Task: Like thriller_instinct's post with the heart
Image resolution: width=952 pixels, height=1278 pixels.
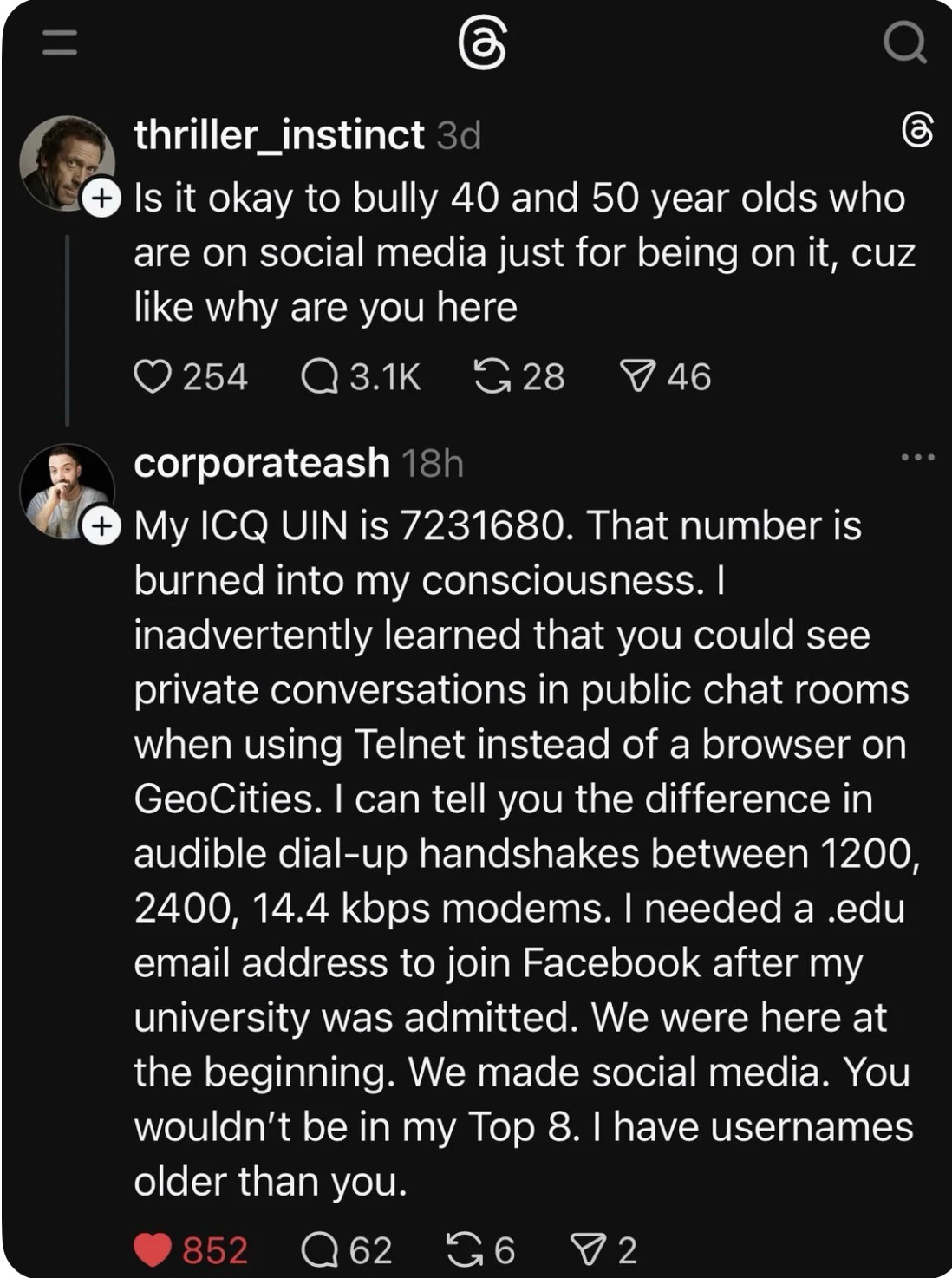Action: point(153,377)
